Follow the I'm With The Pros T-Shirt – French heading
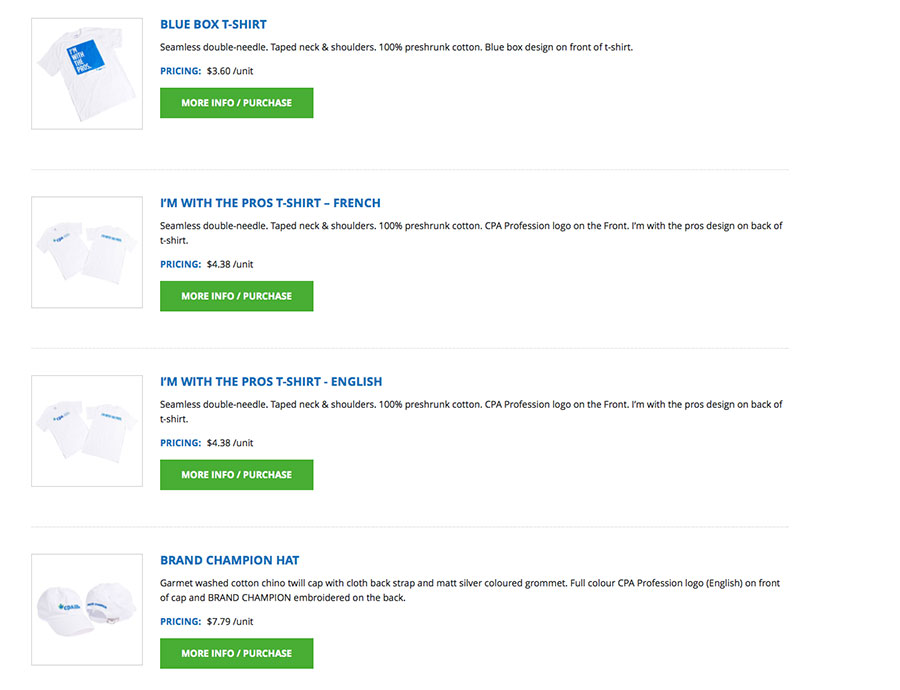The image size is (900, 690). pyautogui.click(x=270, y=203)
